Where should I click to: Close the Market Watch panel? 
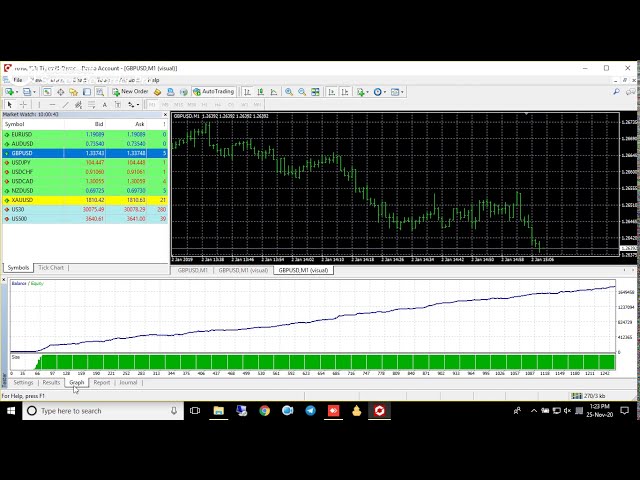tap(166, 114)
